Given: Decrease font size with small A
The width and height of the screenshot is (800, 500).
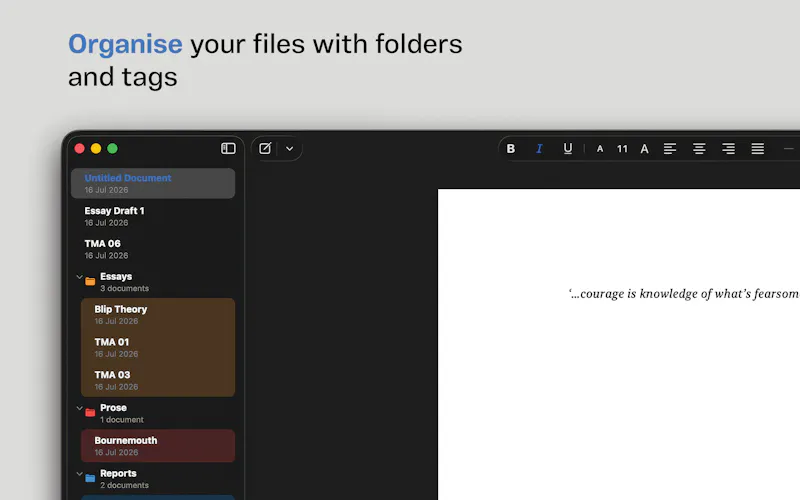Looking at the screenshot, I should click(600, 149).
